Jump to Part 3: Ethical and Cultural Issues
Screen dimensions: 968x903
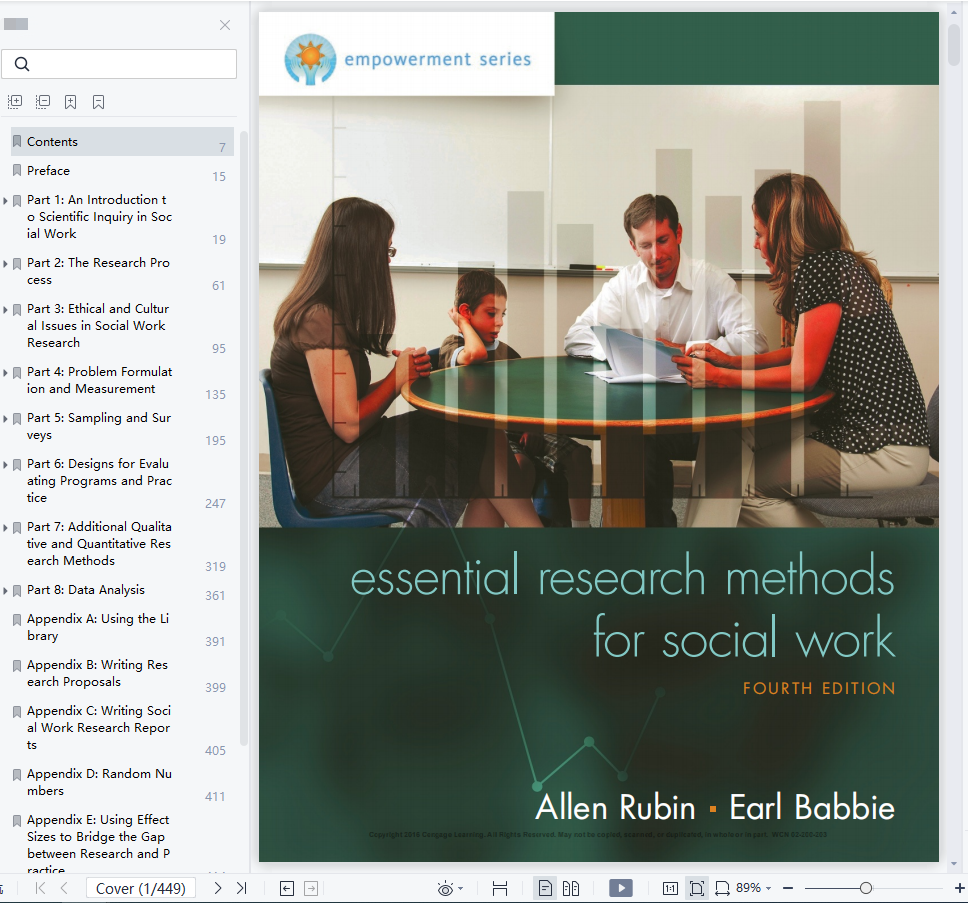tap(98, 325)
